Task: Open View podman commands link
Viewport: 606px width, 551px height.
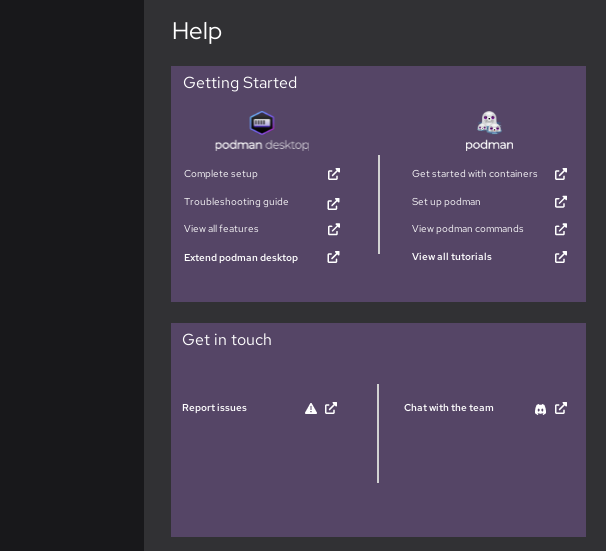Action: point(468,229)
